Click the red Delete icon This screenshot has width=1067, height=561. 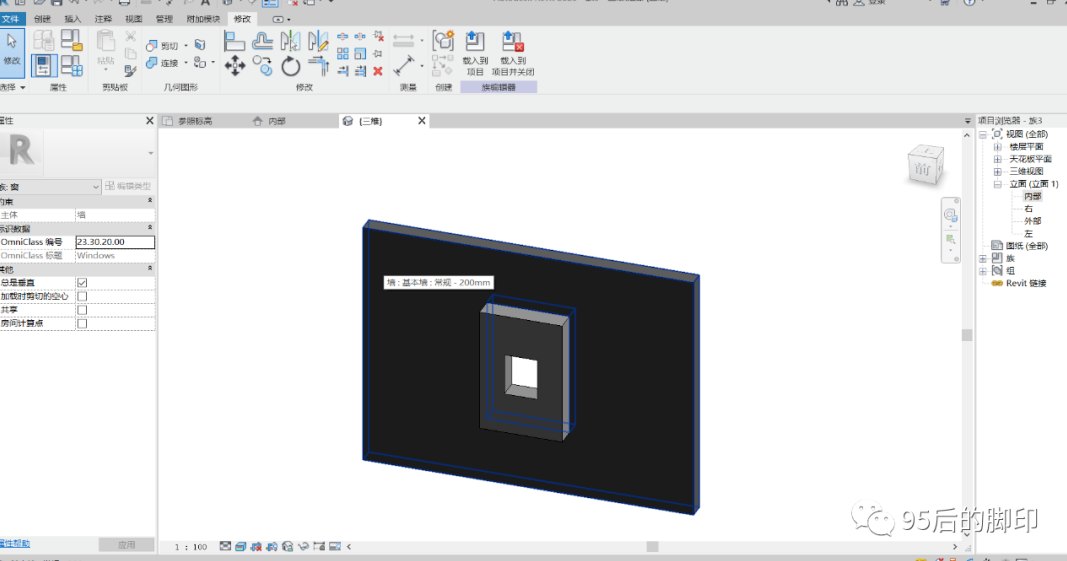click(x=378, y=71)
